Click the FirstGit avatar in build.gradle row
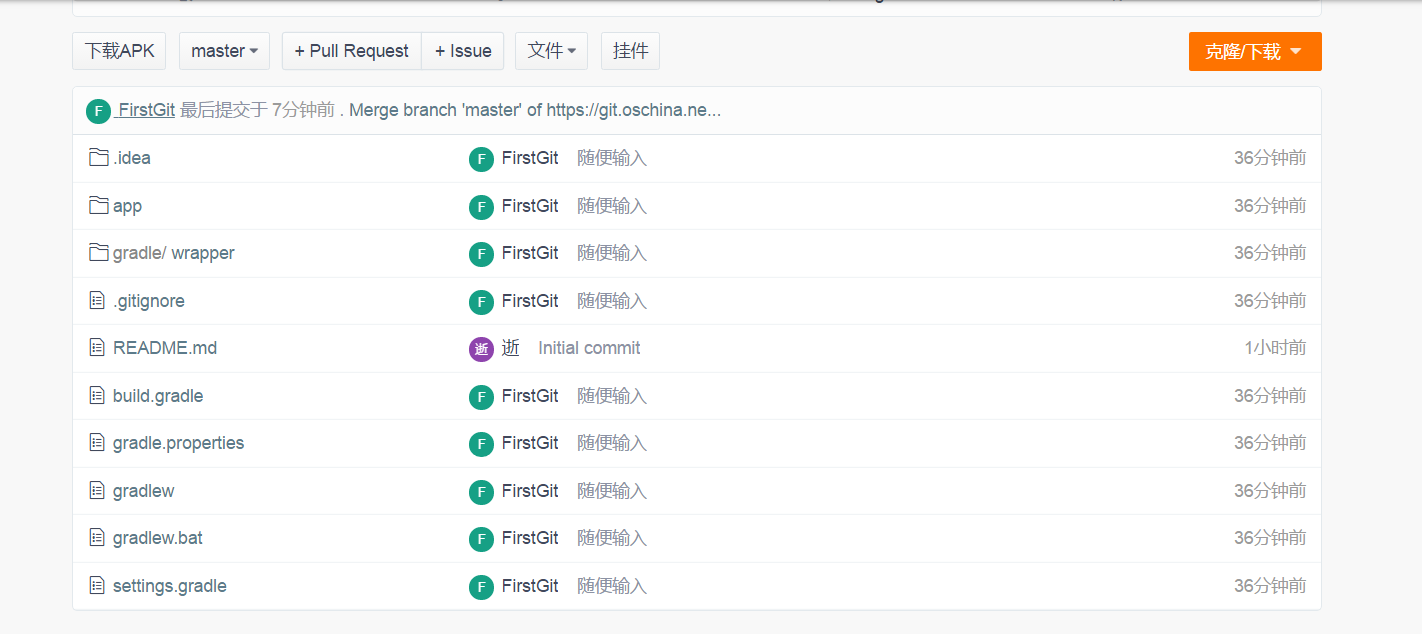The image size is (1422, 634). 481,397
